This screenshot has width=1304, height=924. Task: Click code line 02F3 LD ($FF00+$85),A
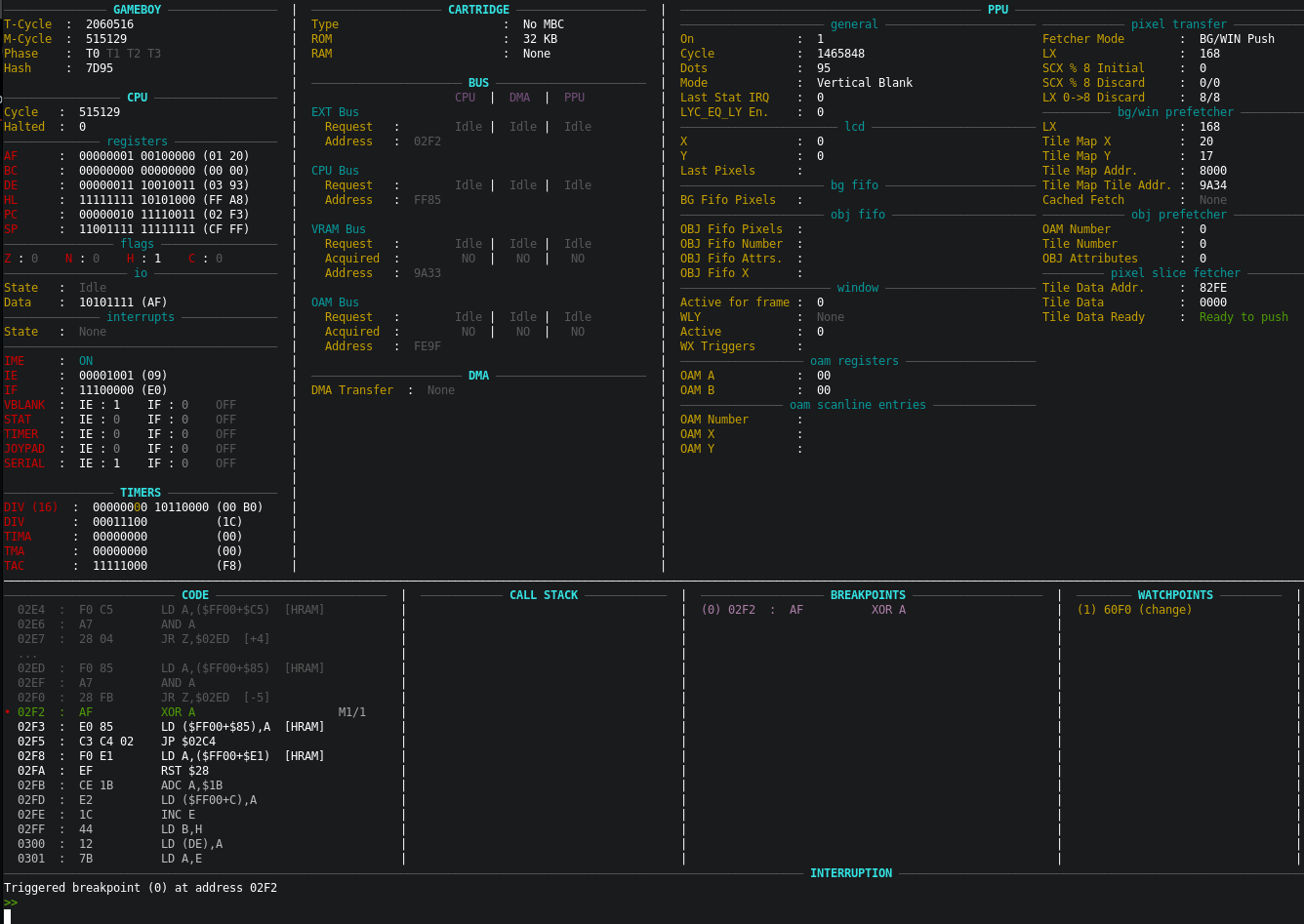[x=171, y=727]
